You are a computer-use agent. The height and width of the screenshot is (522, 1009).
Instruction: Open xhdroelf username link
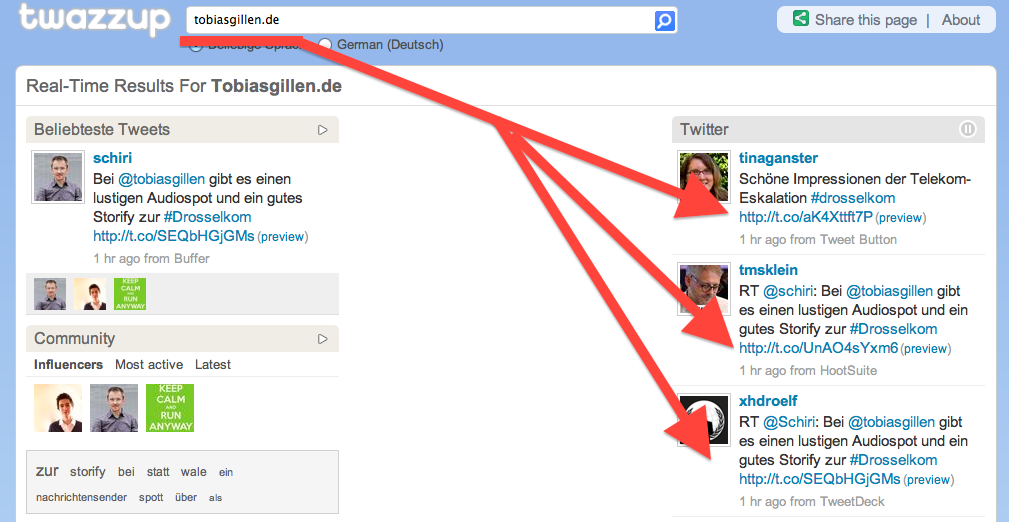[x=768, y=402]
